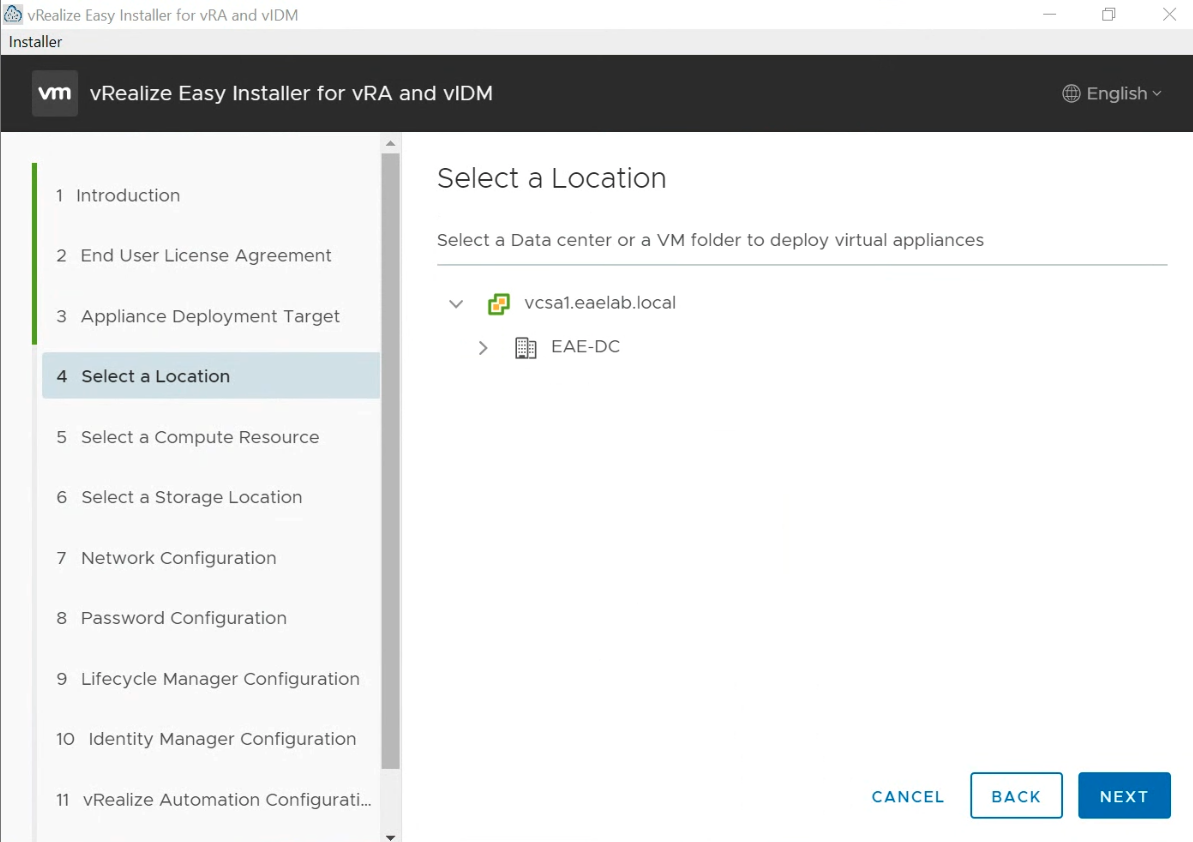
Task: Open step 2 End User License Agreement
Action: point(205,255)
